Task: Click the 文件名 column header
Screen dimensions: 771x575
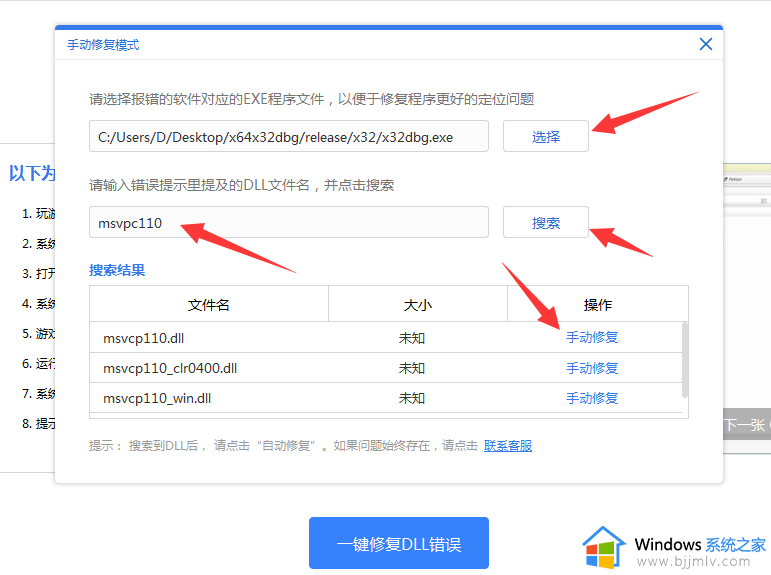Action: pyautogui.click(x=209, y=304)
